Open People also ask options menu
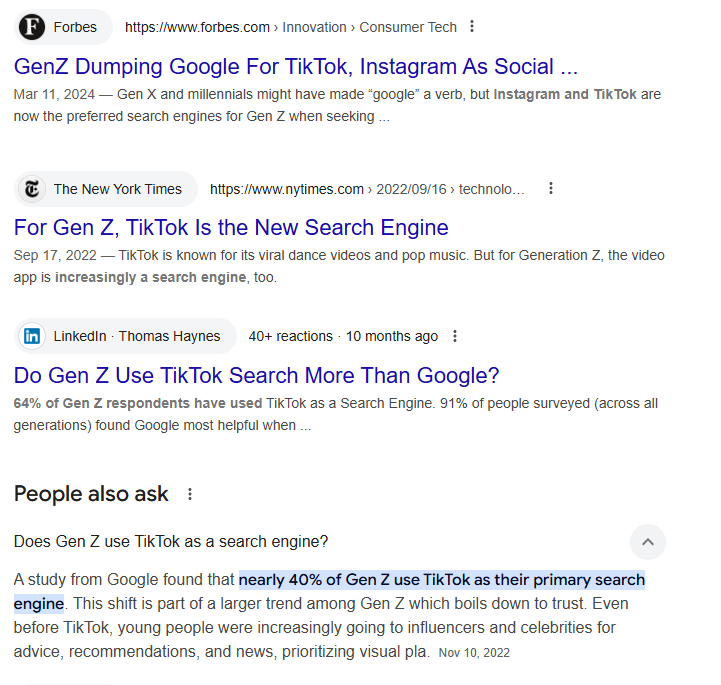 [190, 494]
